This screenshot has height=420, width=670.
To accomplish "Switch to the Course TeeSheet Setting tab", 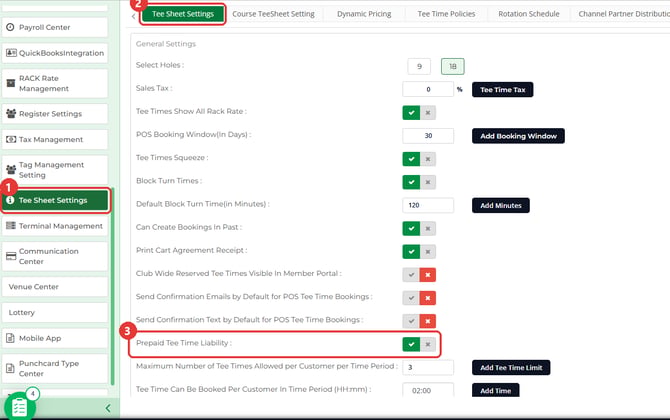I will tap(273, 14).
